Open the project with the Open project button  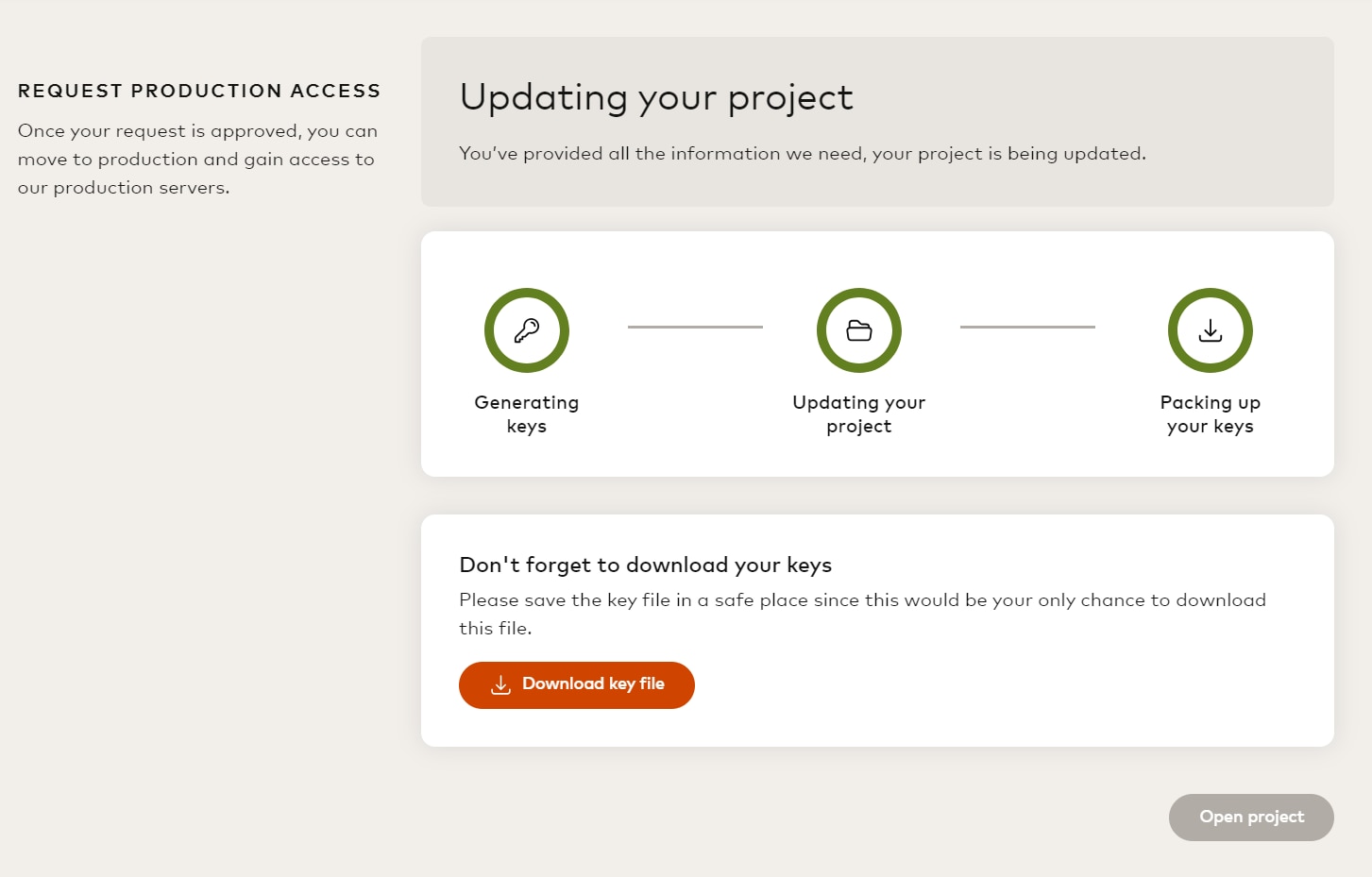coord(1251,818)
